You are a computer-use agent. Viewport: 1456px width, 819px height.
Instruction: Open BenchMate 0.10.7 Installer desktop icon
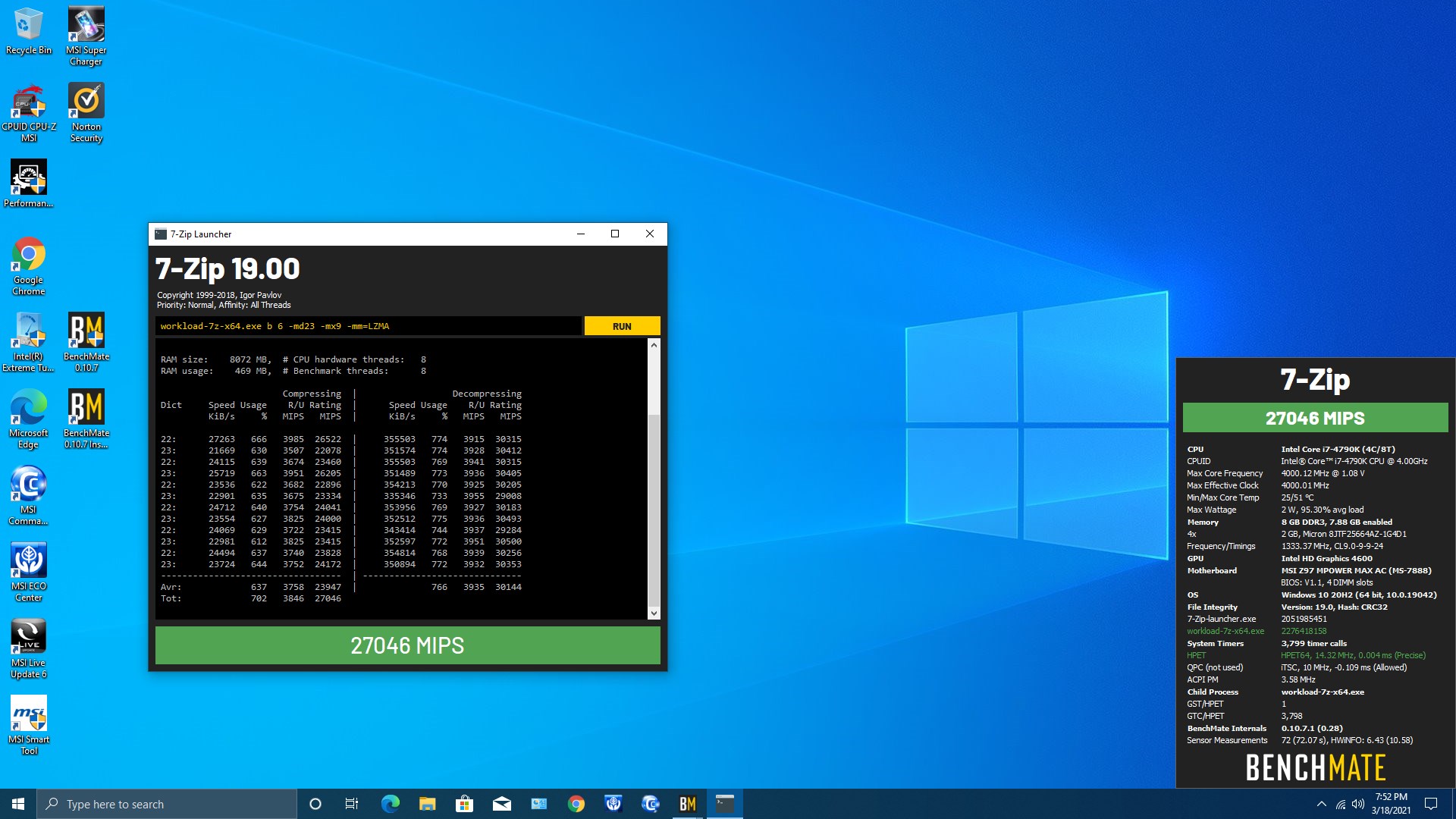pos(86,419)
